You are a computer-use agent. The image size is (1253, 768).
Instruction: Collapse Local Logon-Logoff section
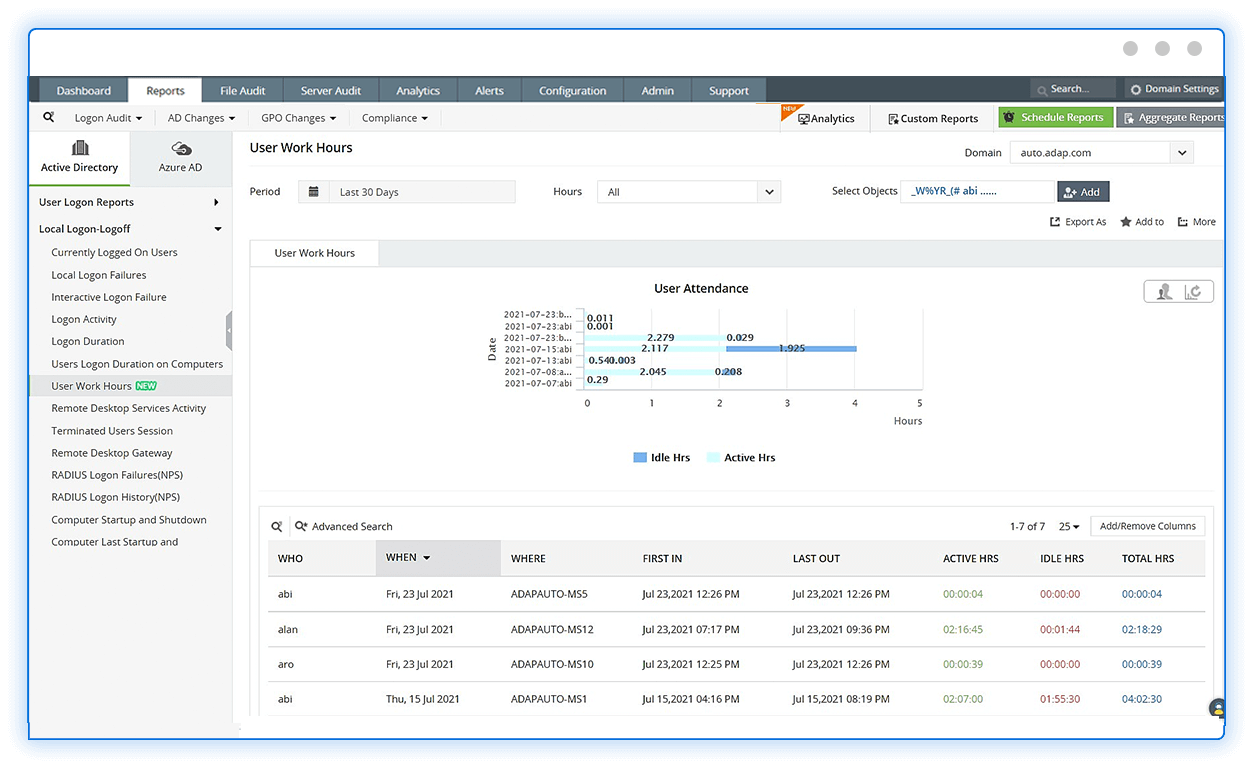[130, 229]
